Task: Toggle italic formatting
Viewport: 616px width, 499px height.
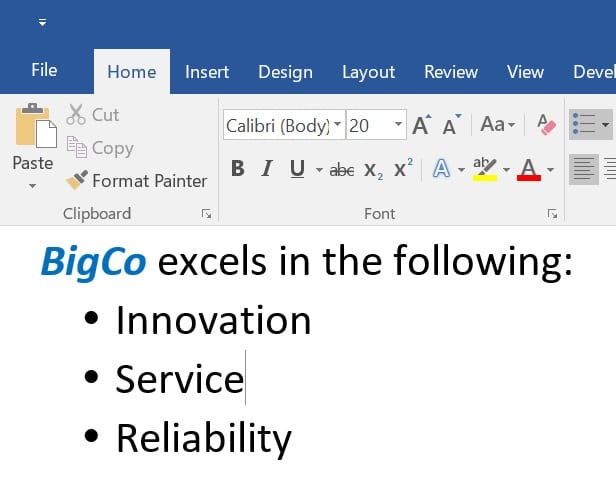Action: (x=267, y=170)
